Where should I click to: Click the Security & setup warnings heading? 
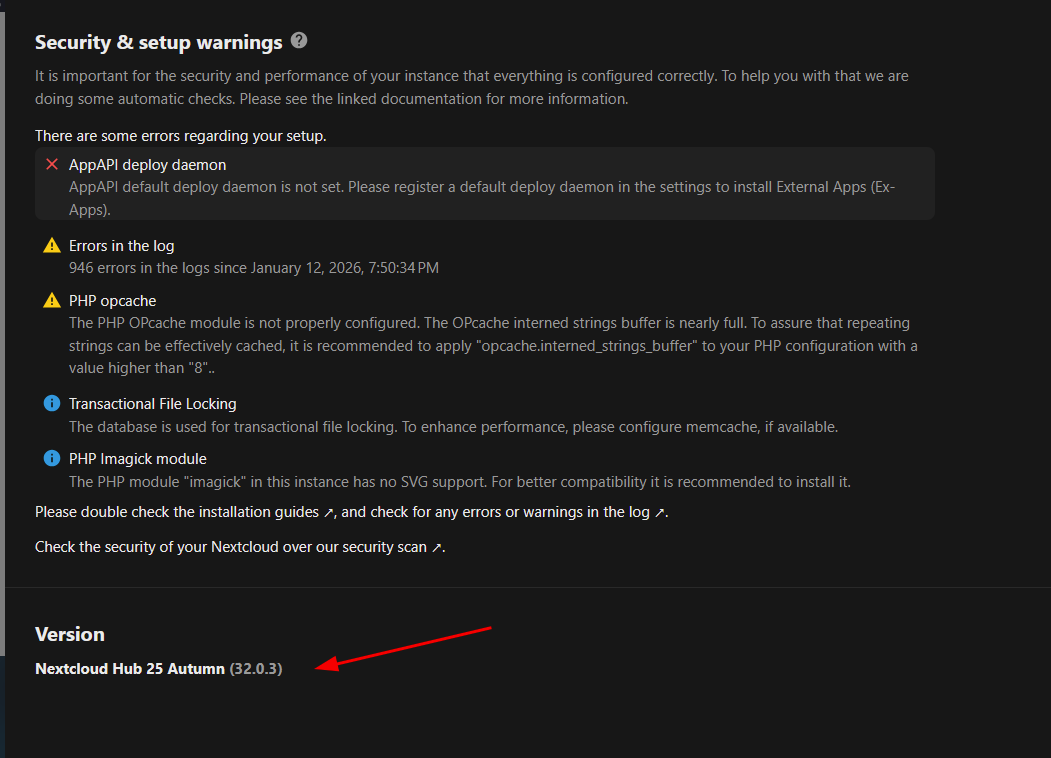[159, 43]
